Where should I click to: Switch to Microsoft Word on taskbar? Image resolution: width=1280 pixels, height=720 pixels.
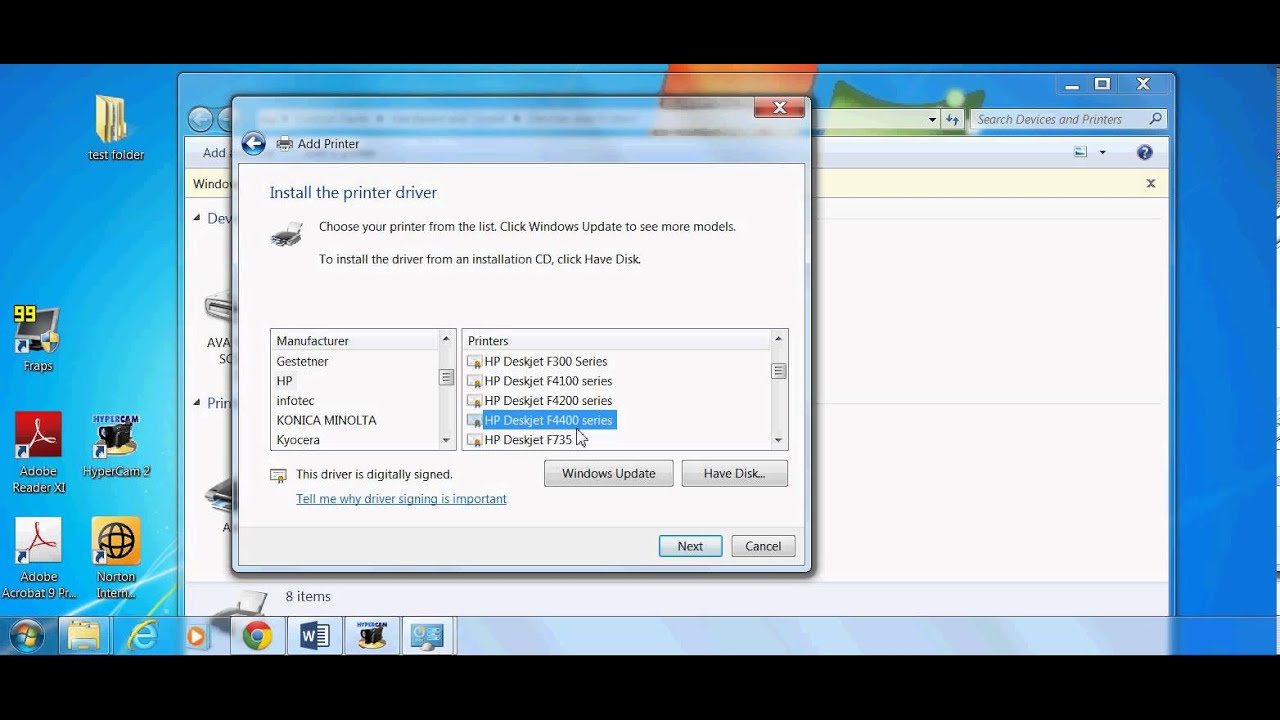314,636
